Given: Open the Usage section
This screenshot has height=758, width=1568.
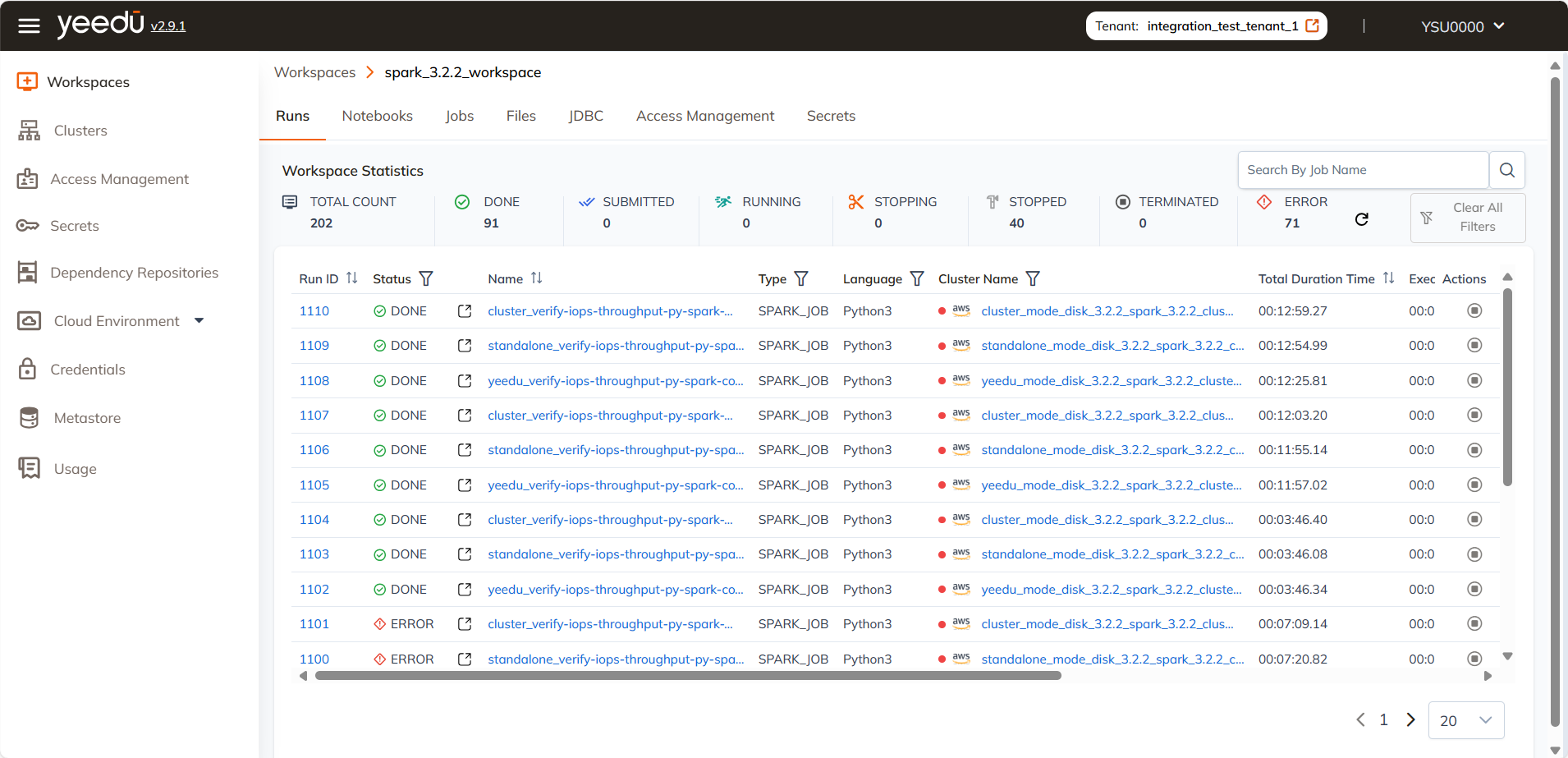Looking at the screenshot, I should pos(75,468).
